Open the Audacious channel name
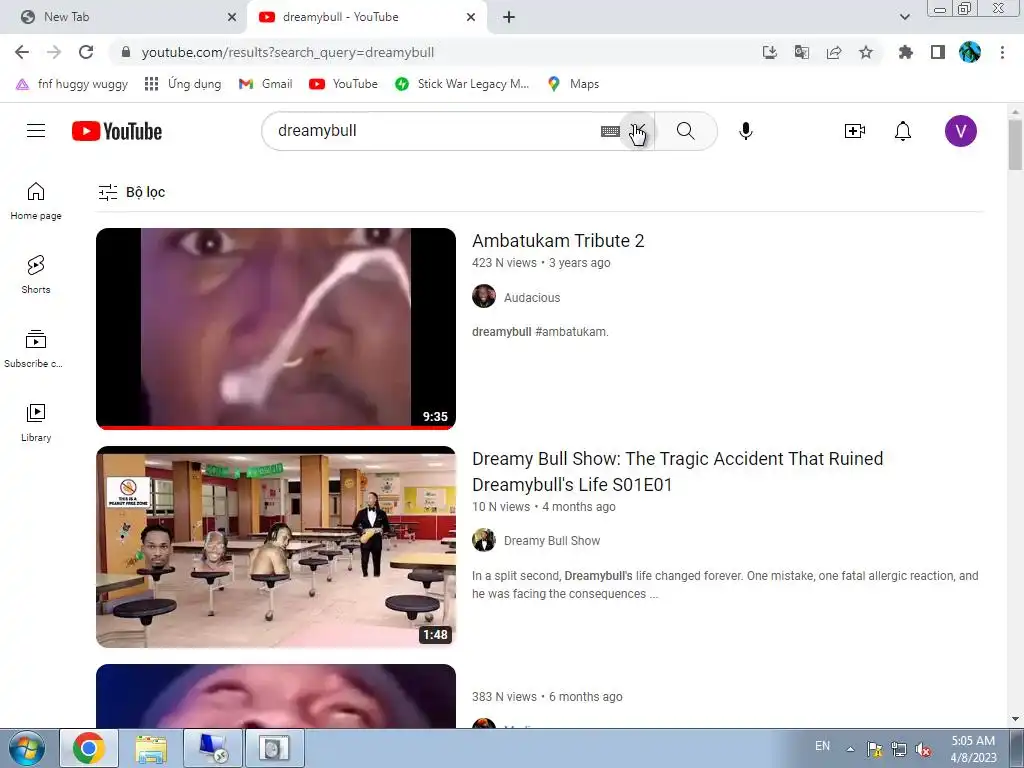This screenshot has height=768, width=1024. point(532,298)
